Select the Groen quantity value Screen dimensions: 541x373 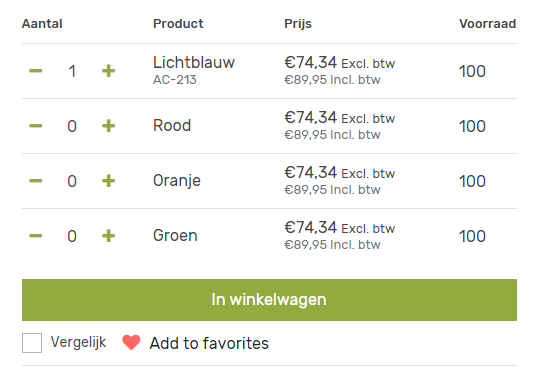(72, 236)
